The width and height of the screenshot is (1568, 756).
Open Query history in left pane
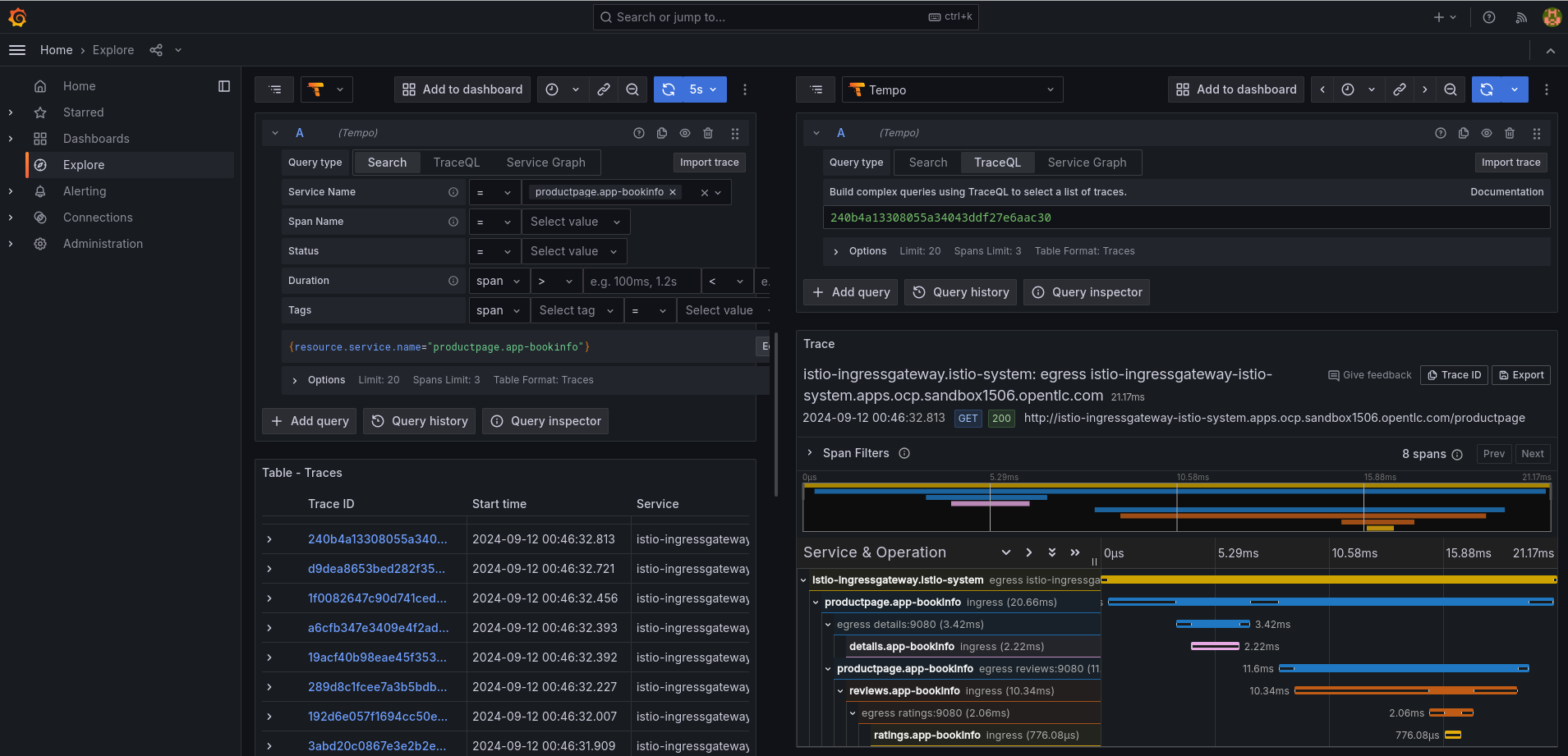pyautogui.click(x=420, y=421)
